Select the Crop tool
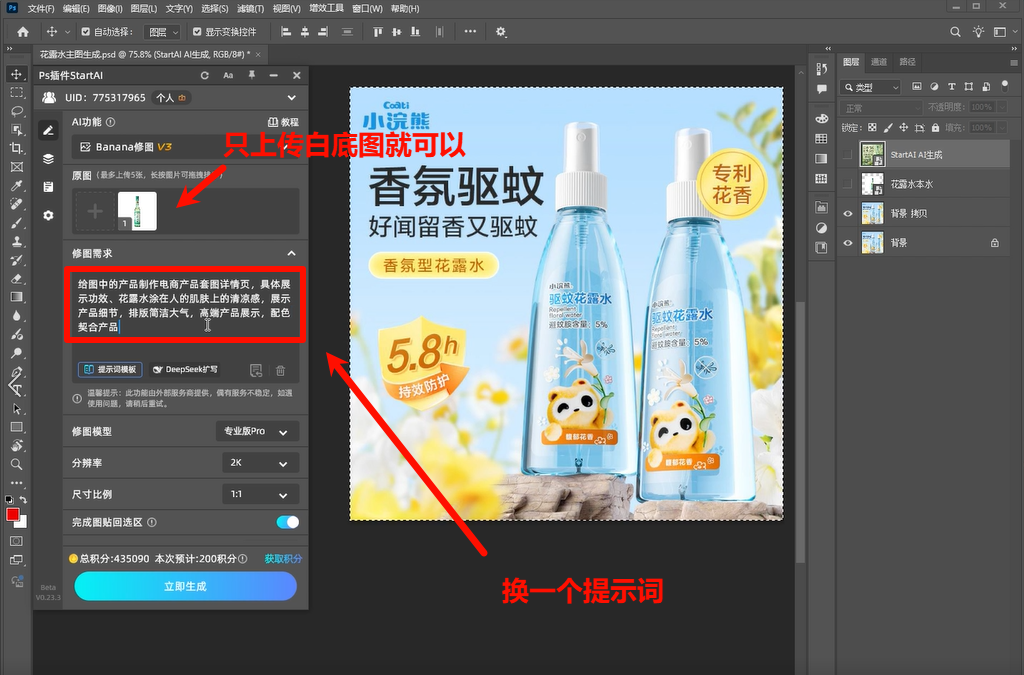The height and width of the screenshot is (675, 1024). 15,150
